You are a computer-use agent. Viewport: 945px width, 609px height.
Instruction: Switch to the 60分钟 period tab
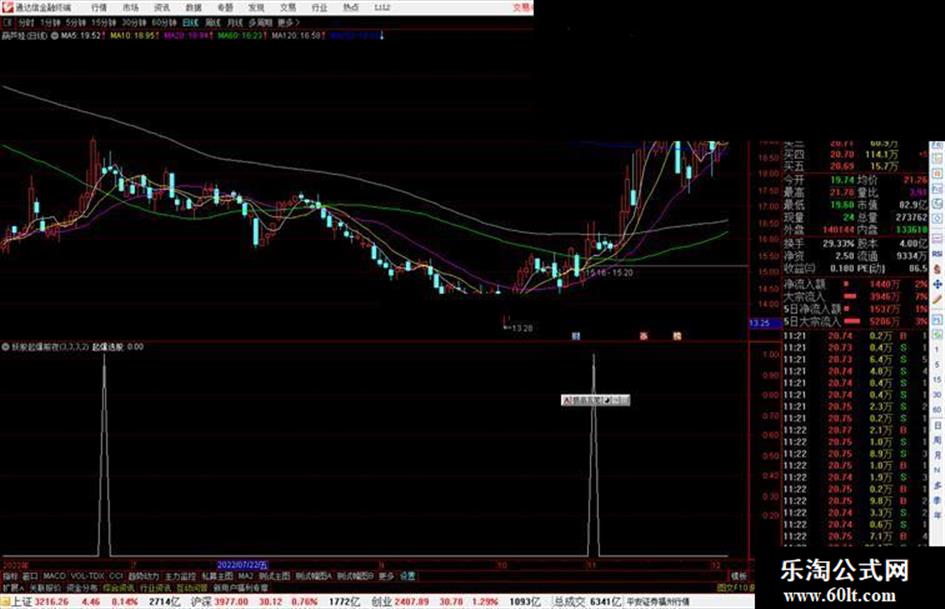click(x=164, y=23)
